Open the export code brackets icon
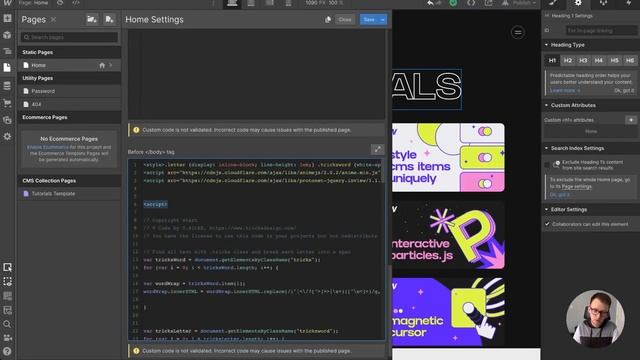The width and height of the screenshot is (640, 360). click(471, 3)
